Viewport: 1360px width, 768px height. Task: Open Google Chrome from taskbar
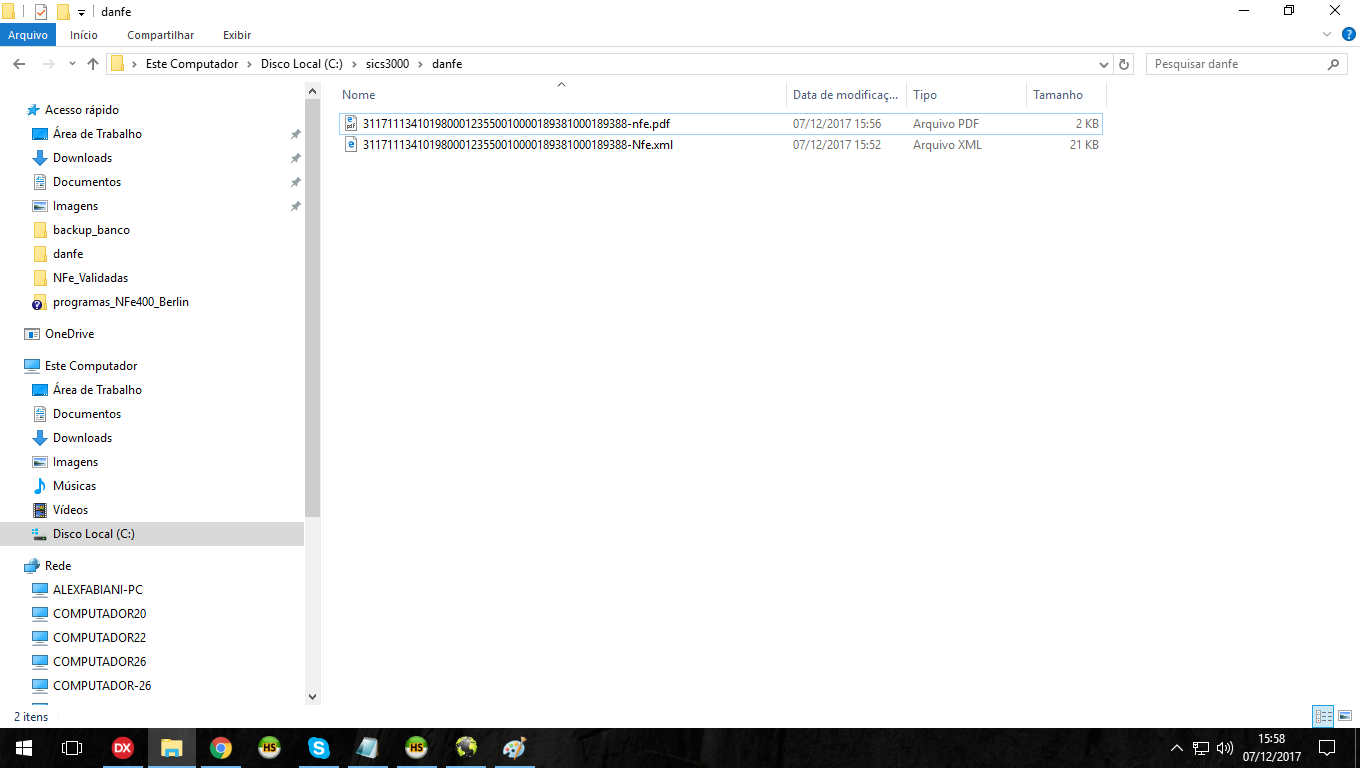pyautogui.click(x=220, y=748)
